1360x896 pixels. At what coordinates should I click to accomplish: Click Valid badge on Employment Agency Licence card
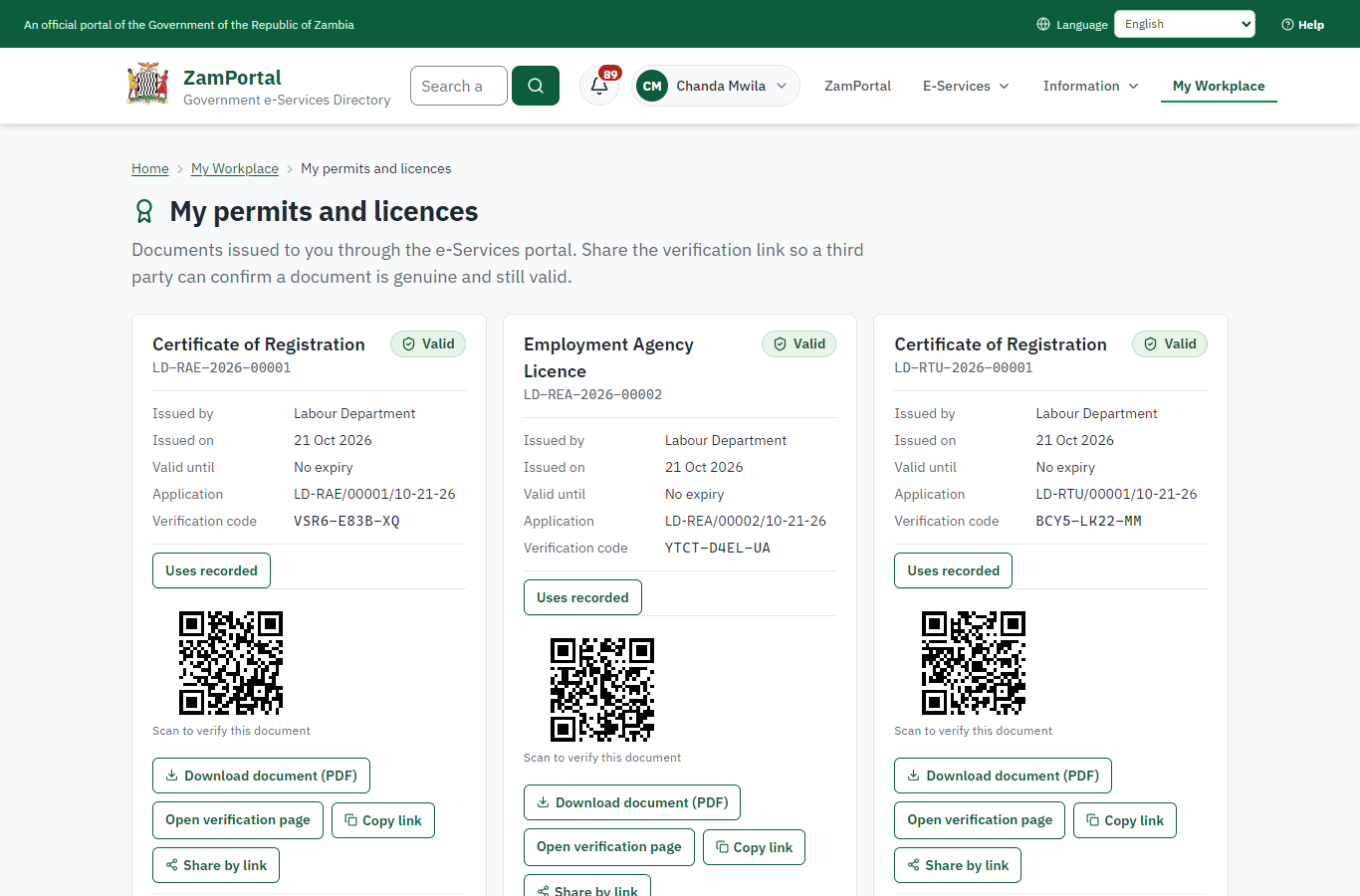[x=799, y=344]
